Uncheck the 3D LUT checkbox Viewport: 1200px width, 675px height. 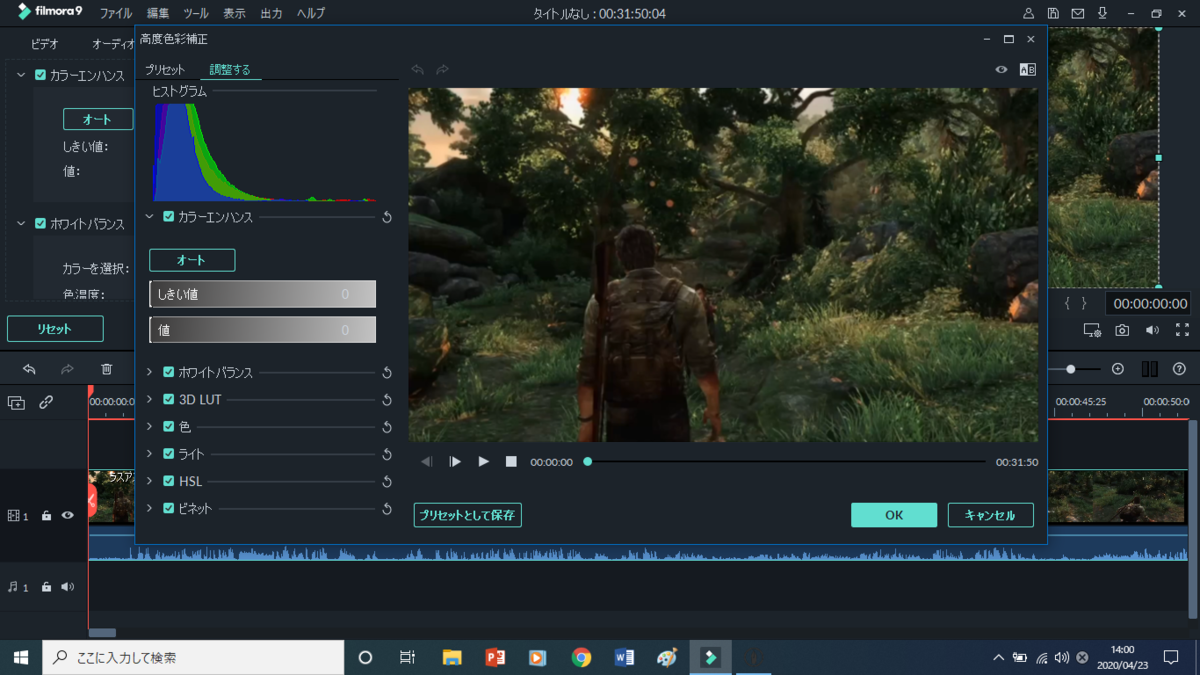coord(168,399)
